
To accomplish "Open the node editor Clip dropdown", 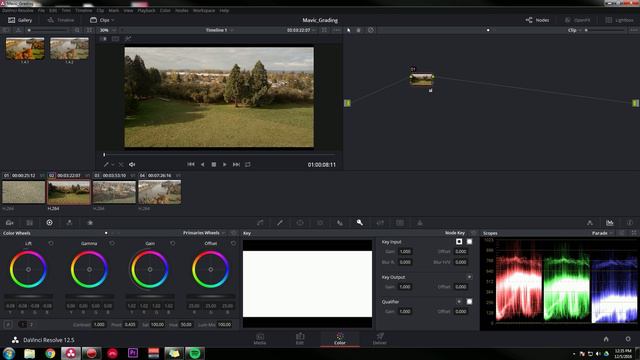I will 575,30.
